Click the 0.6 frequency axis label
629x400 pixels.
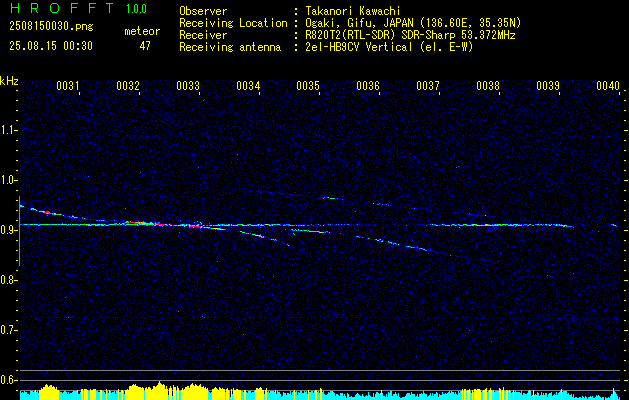pyautogui.click(x=8, y=380)
